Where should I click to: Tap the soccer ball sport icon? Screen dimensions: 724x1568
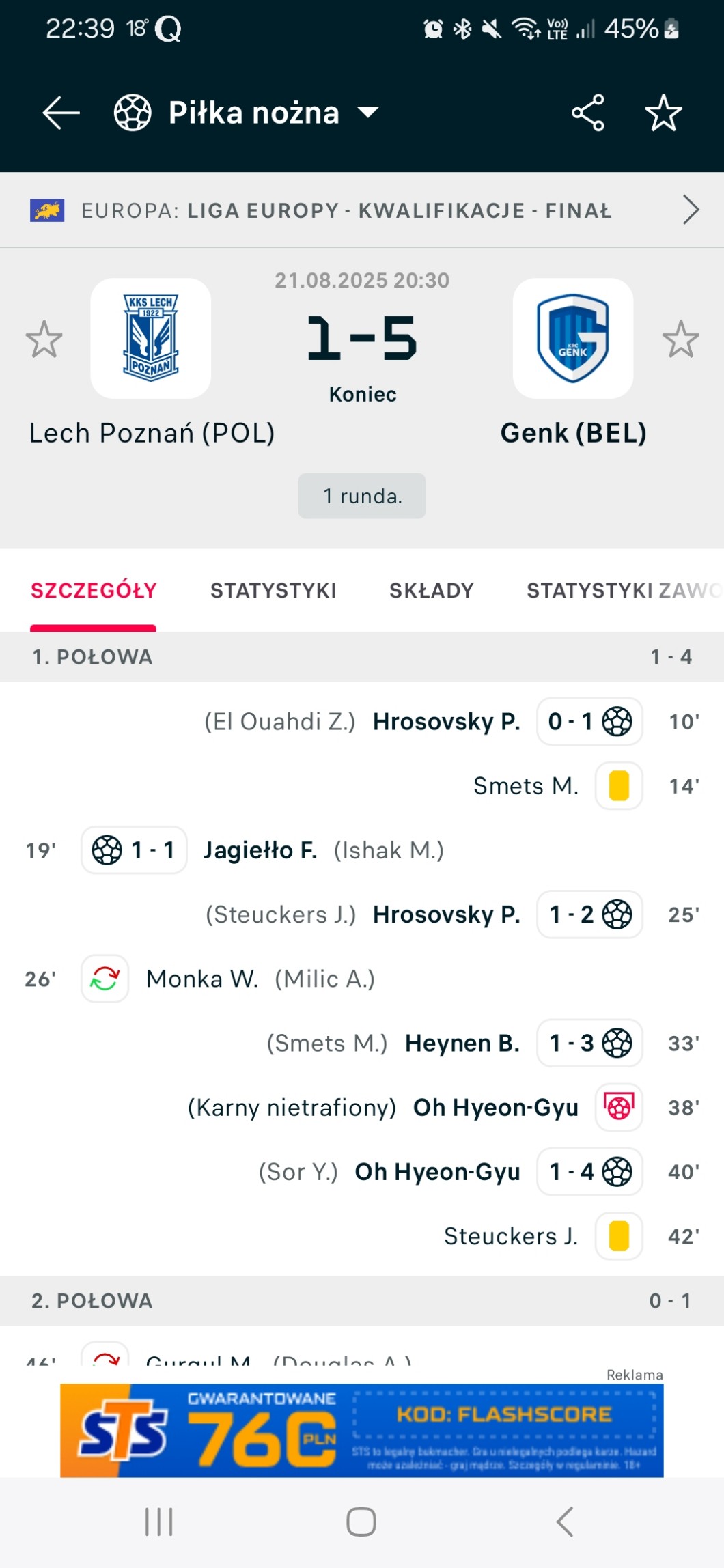(x=133, y=113)
